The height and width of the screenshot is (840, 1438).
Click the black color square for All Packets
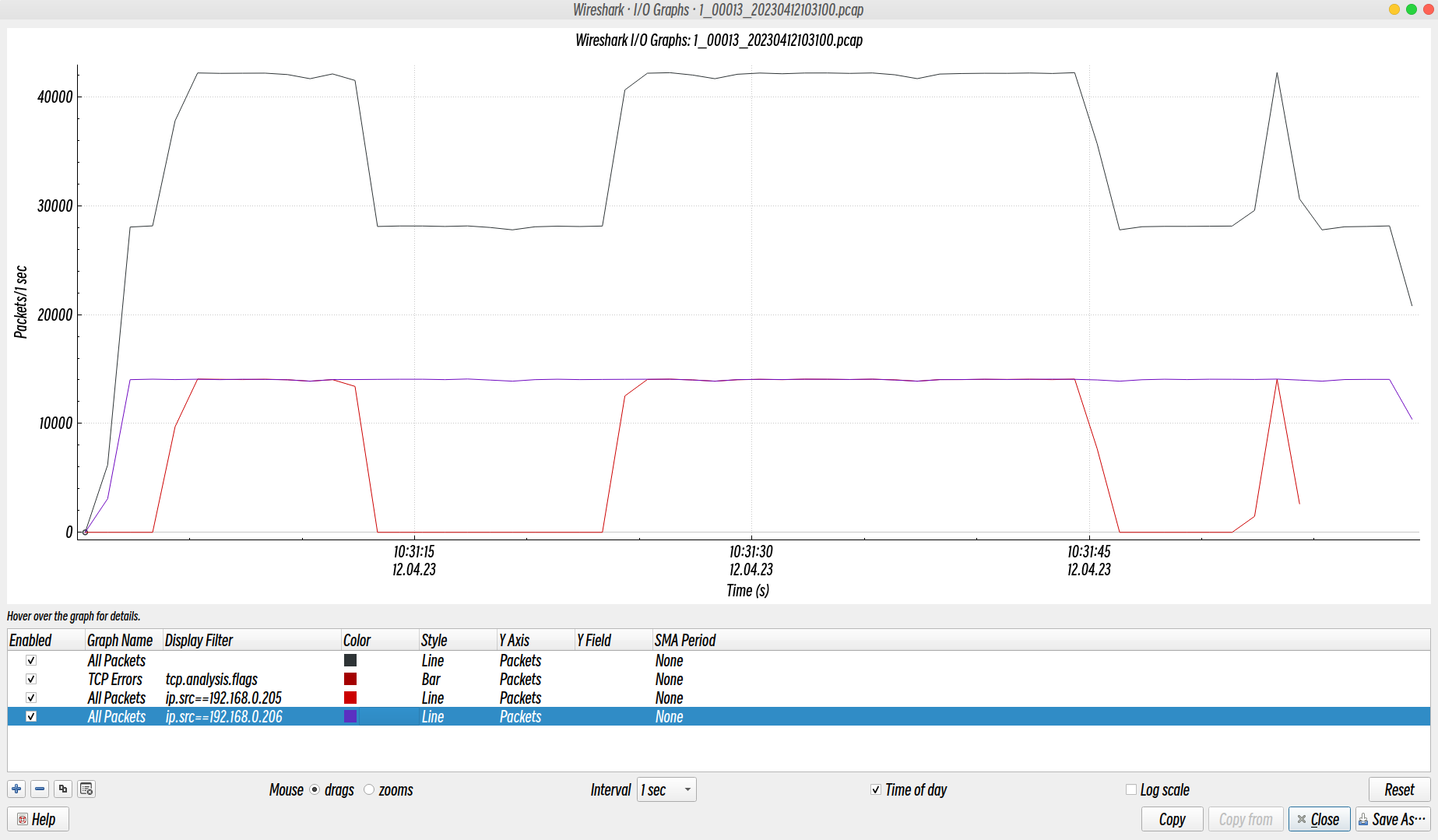[350, 660]
